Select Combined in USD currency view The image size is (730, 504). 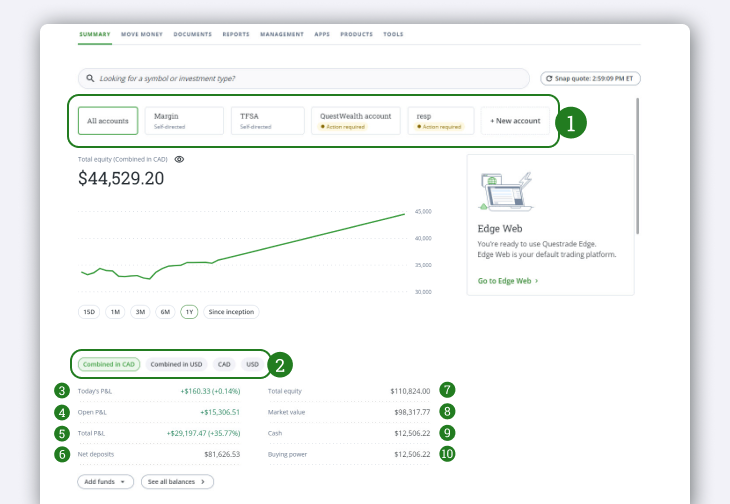[176, 364]
